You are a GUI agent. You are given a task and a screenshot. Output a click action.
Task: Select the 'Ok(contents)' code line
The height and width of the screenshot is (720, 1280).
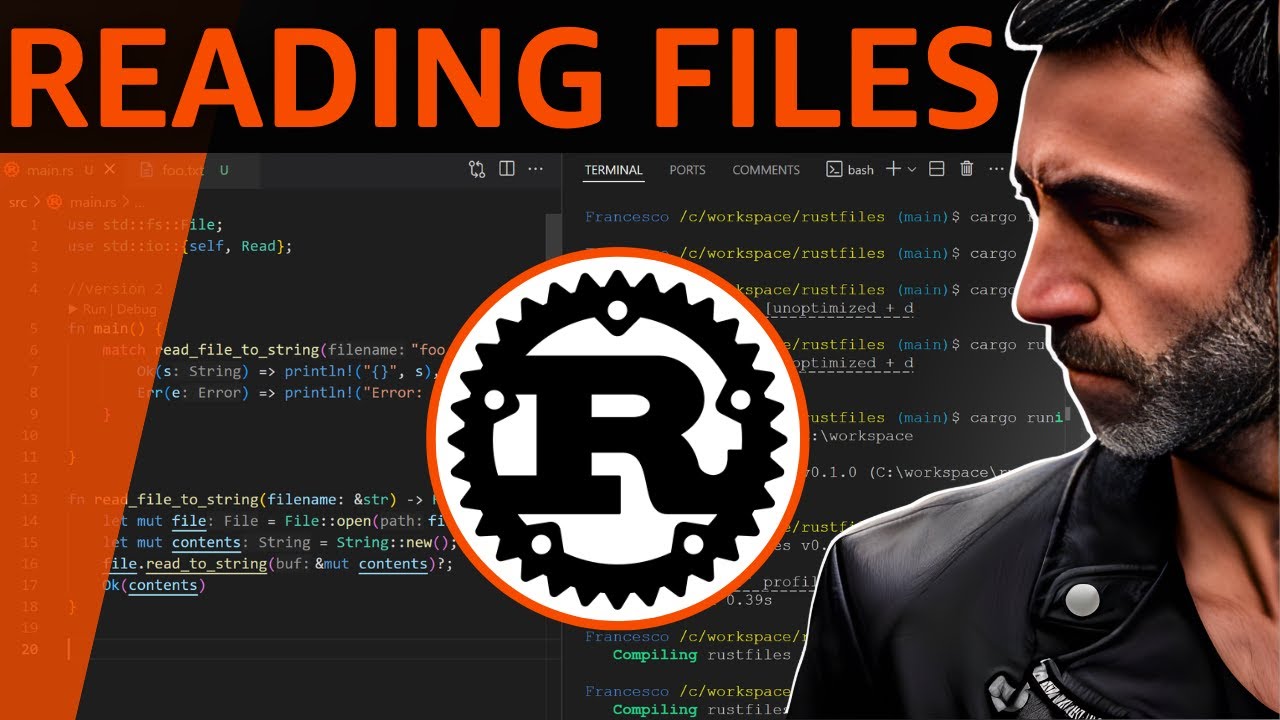tap(154, 586)
